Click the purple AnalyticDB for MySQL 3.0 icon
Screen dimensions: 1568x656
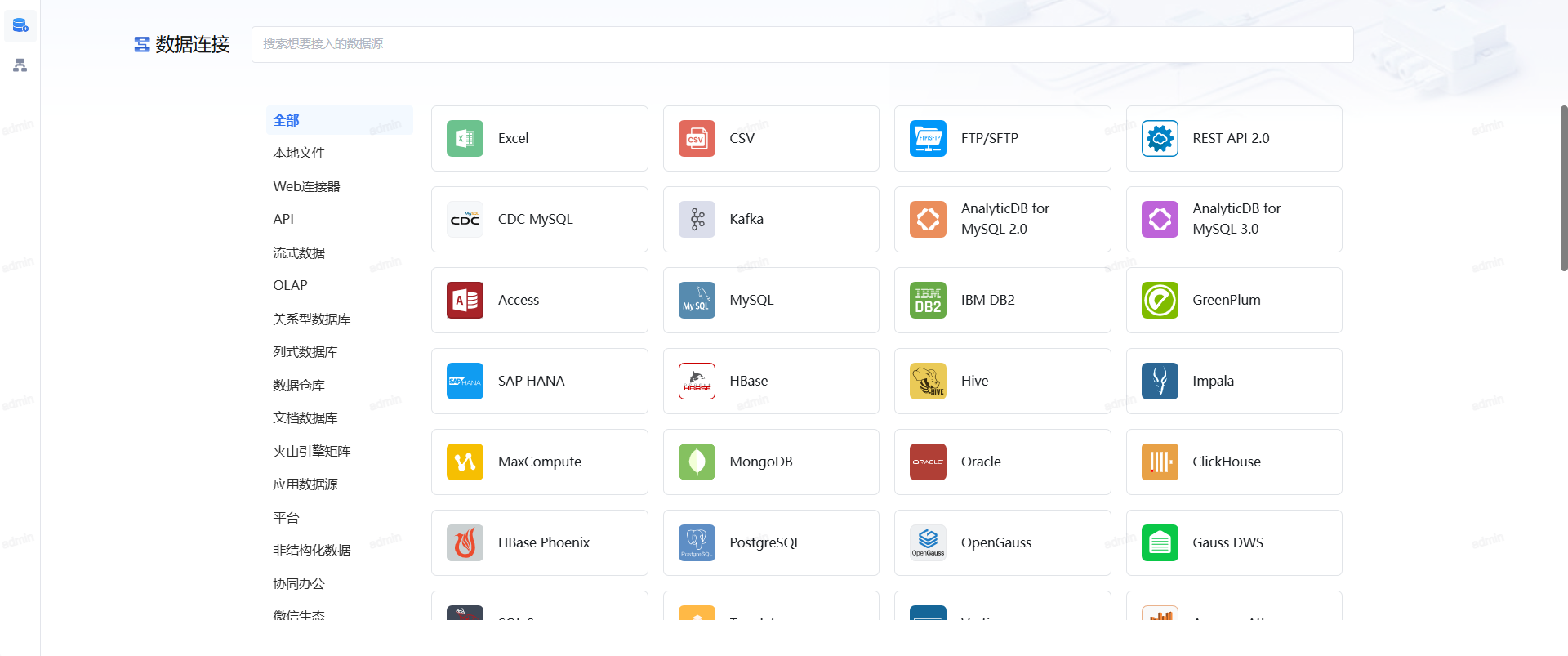pos(1160,219)
